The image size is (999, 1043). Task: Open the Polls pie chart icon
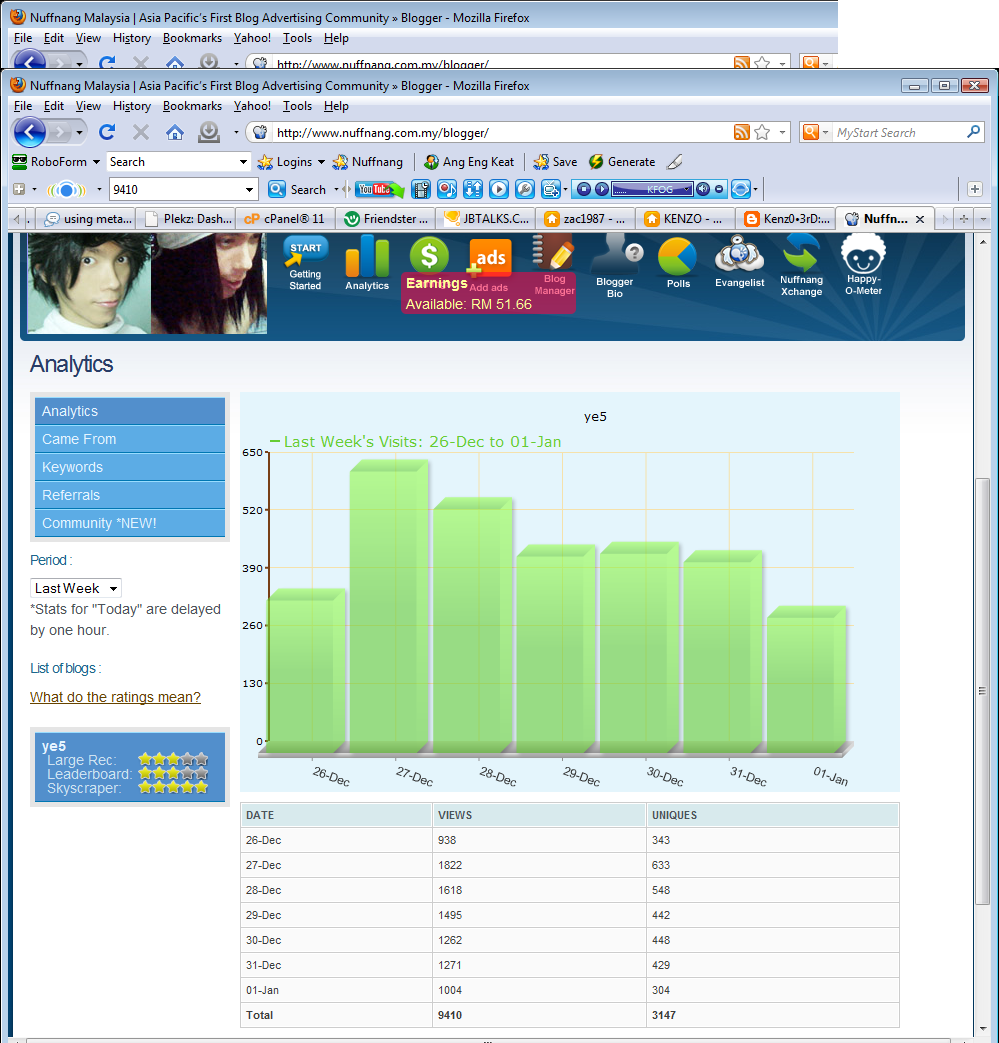click(x=678, y=263)
